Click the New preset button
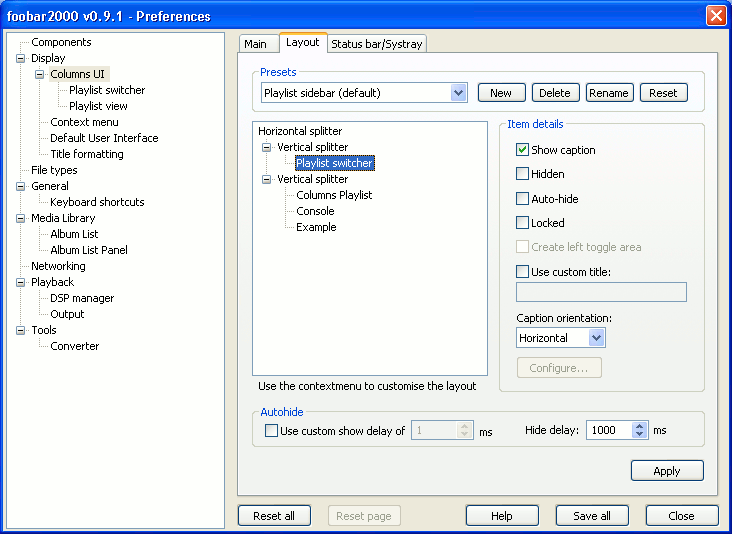This screenshot has height=534, width=732. coord(501,93)
